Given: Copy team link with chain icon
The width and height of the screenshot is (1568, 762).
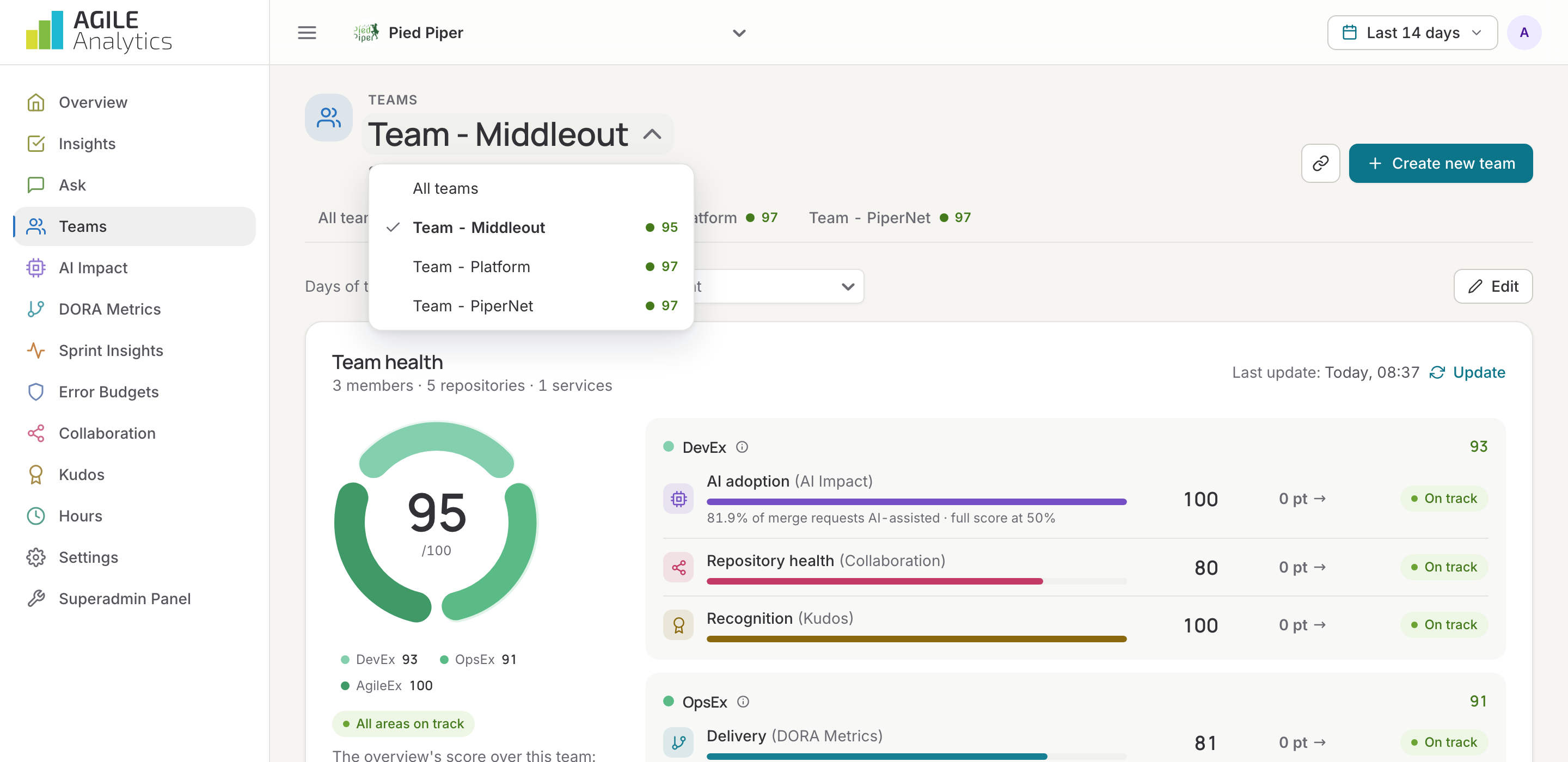Looking at the screenshot, I should 1320,163.
